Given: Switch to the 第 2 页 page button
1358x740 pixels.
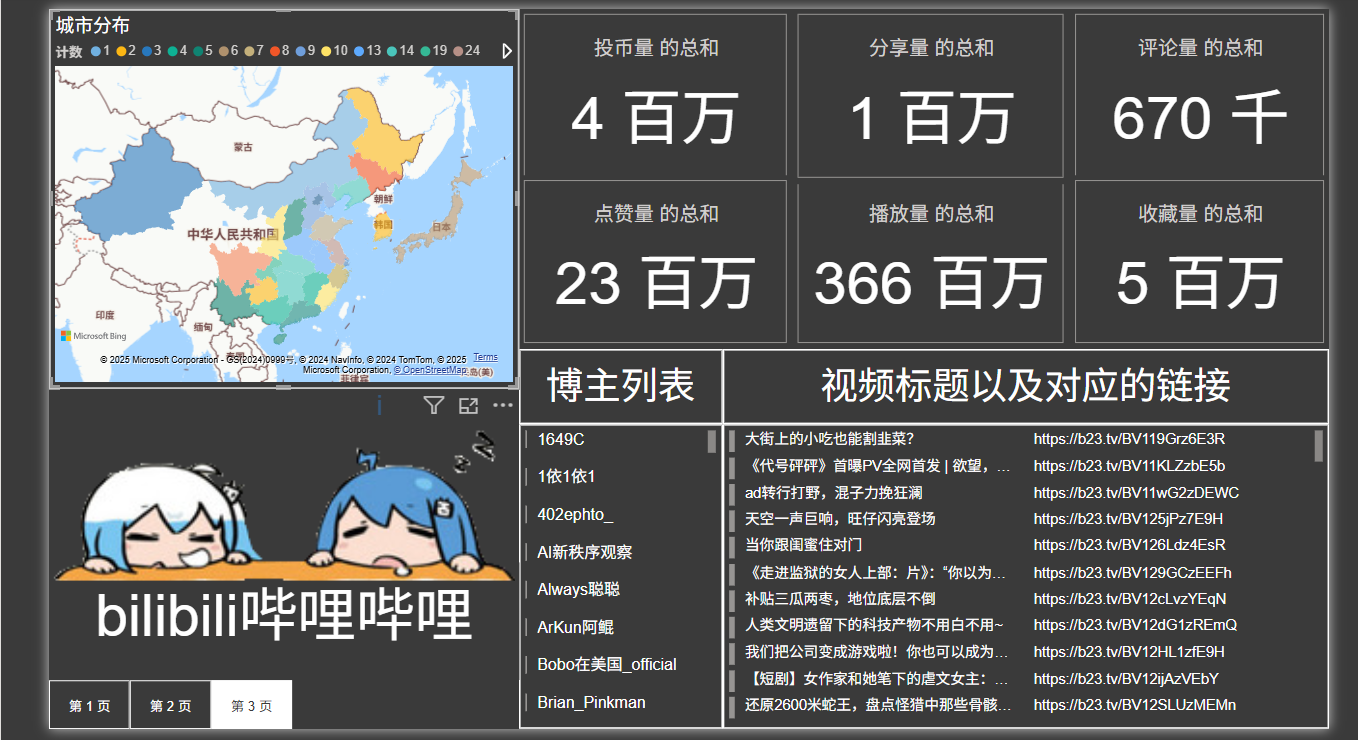Looking at the screenshot, I should 171,705.
